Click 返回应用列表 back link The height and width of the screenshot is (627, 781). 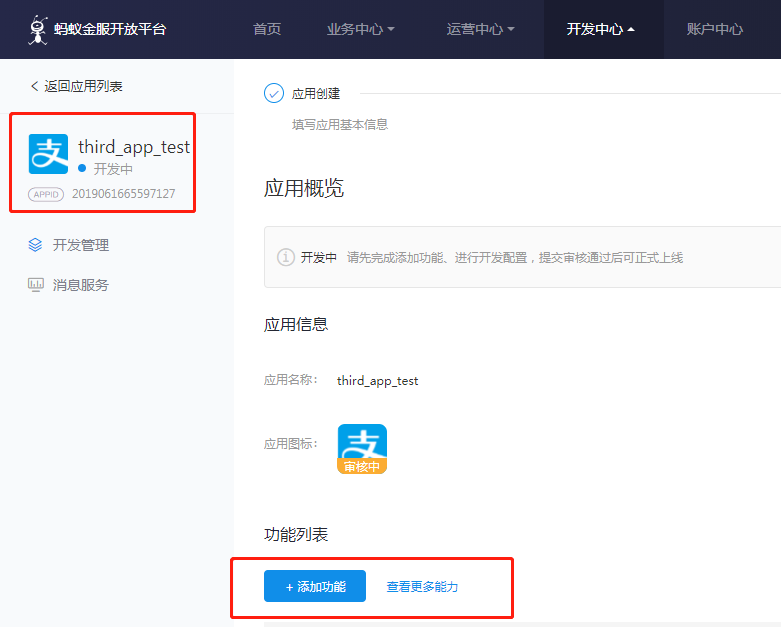(x=77, y=86)
